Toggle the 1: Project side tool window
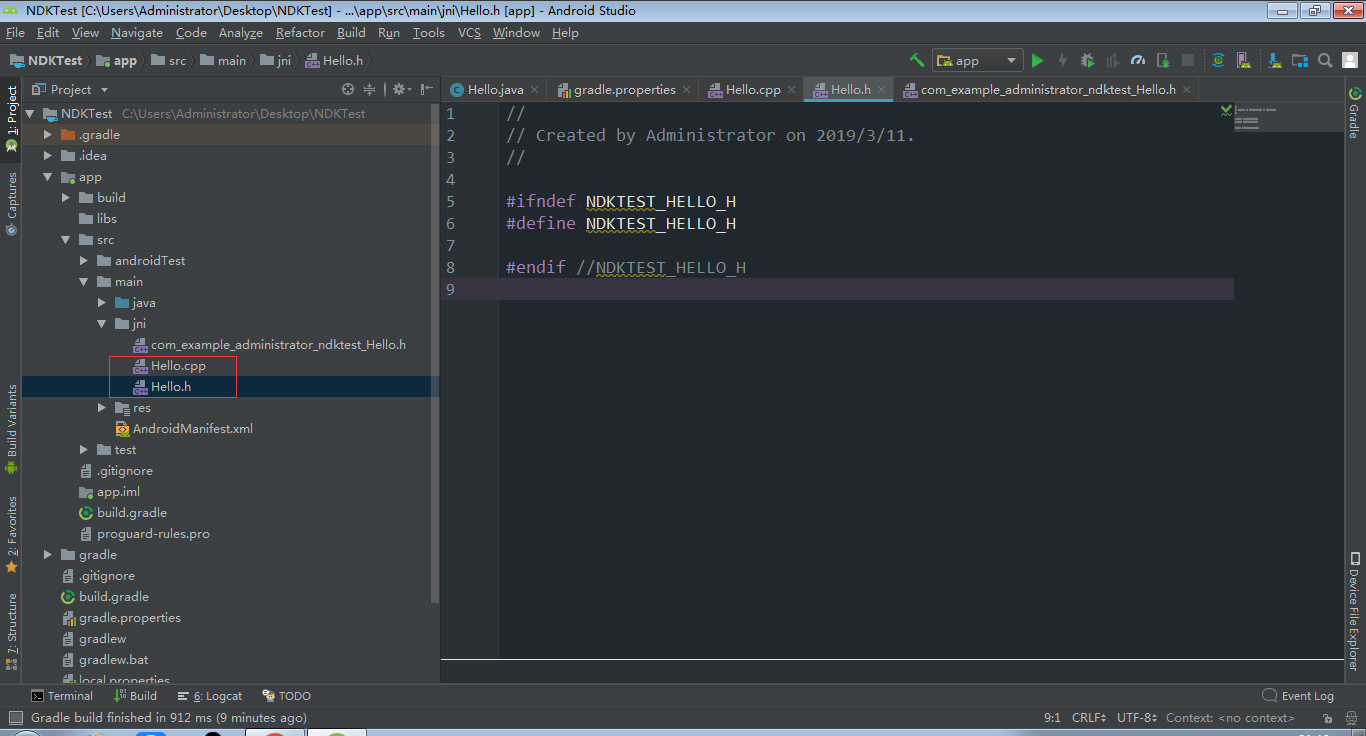The height and width of the screenshot is (736, 1366). coord(11,118)
